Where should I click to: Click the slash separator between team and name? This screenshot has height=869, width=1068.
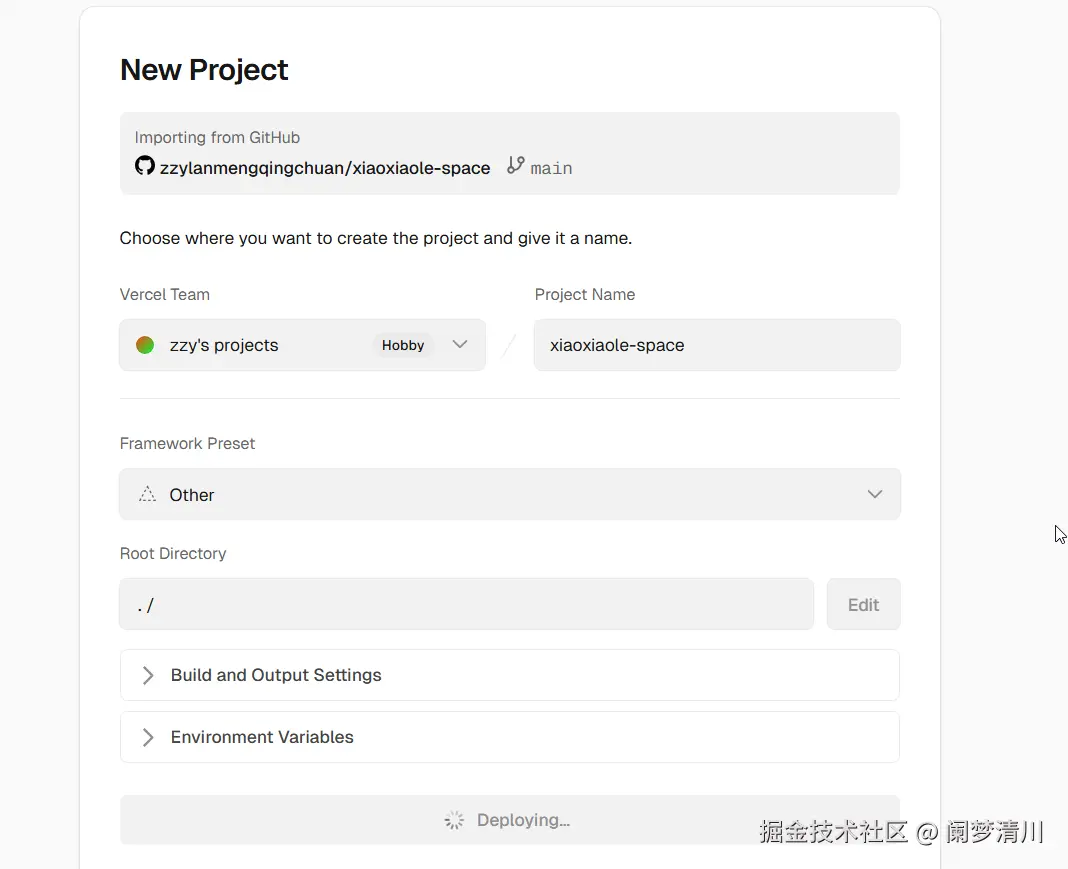pos(509,346)
